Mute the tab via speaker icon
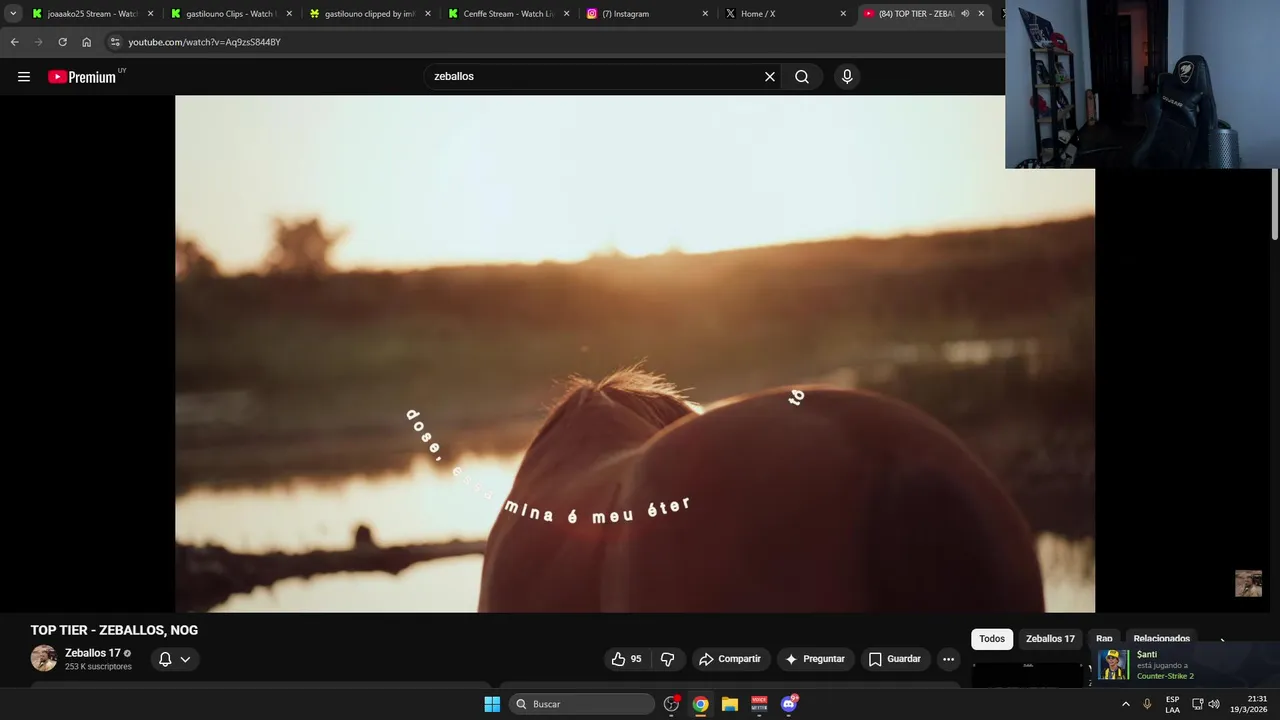The height and width of the screenshot is (720, 1280). click(965, 14)
